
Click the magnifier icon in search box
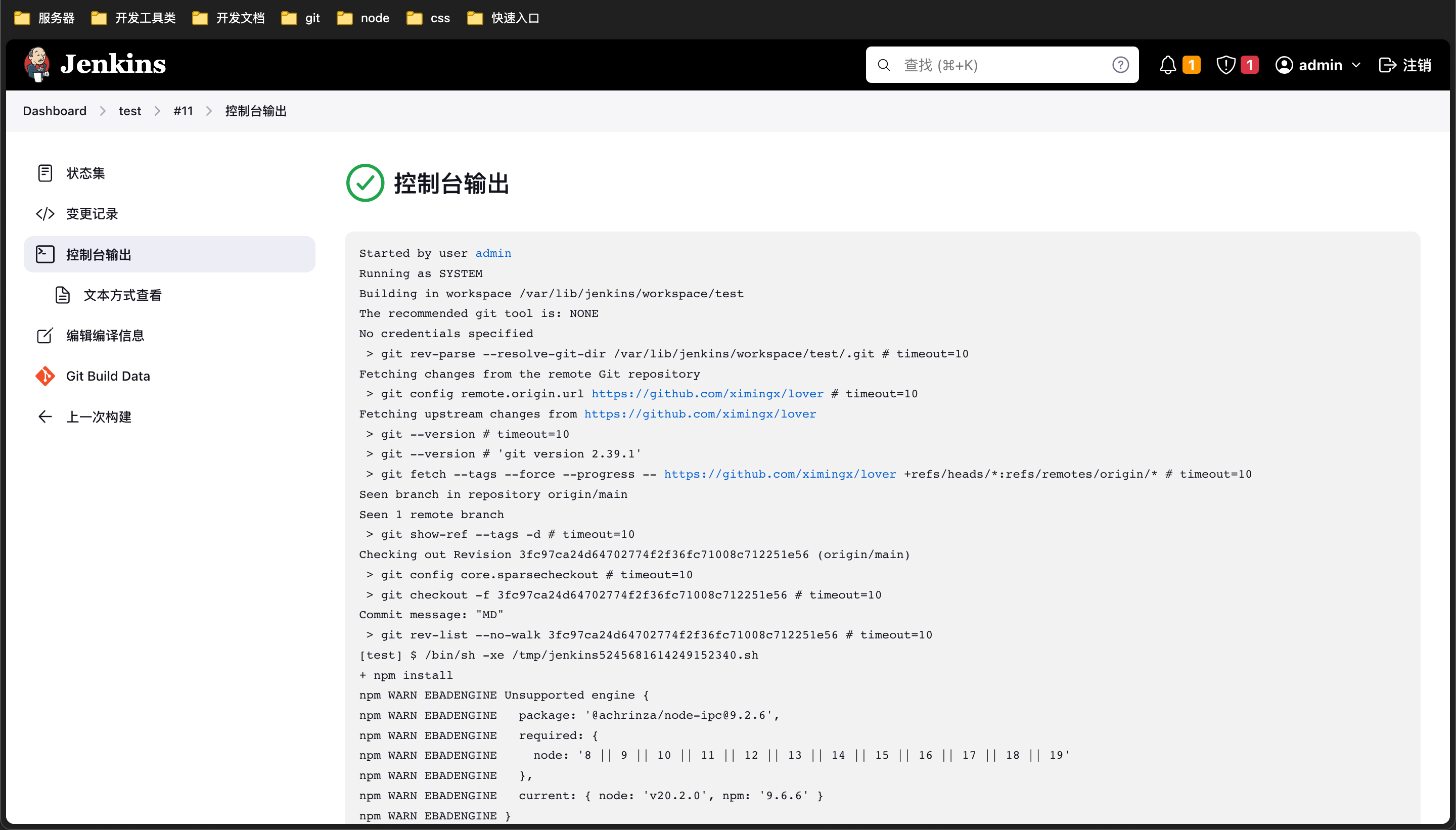click(884, 65)
